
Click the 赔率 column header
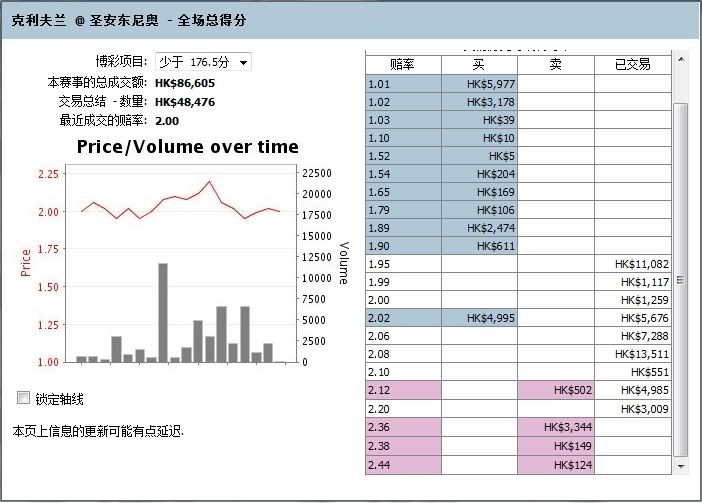pos(403,64)
